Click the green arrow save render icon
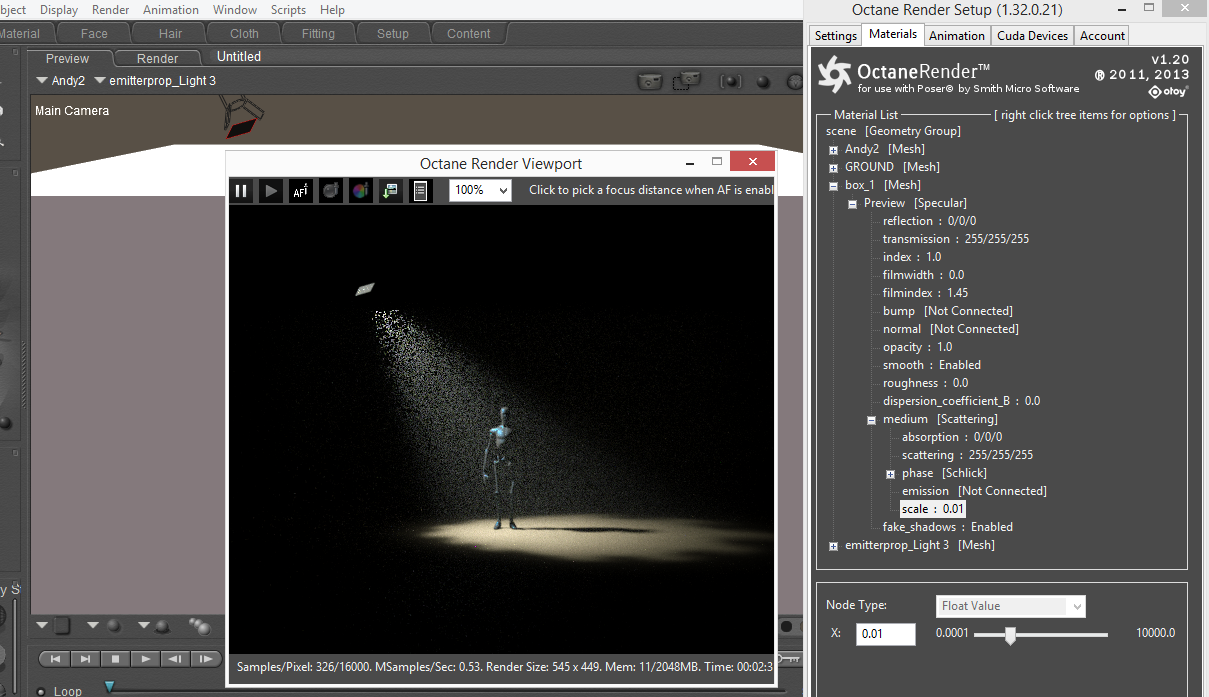This screenshot has width=1209, height=697. [x=391, y=190]
